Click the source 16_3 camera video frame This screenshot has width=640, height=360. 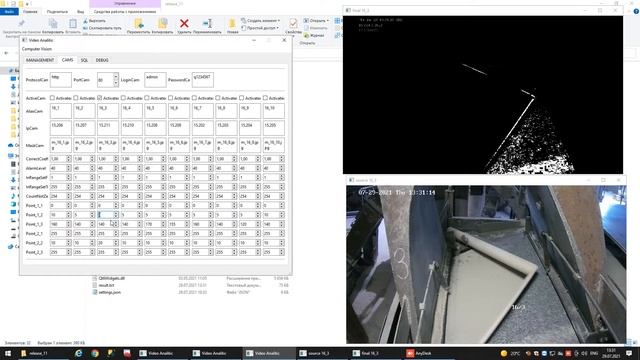(x=486, y=264)
